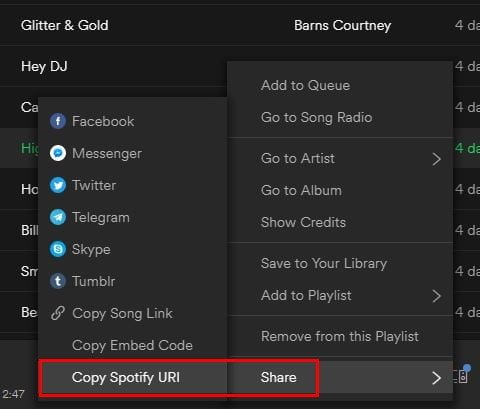480x409 pixels.
Task: Click the chain link icon for Copy Song Link
Action: [58, 313]
